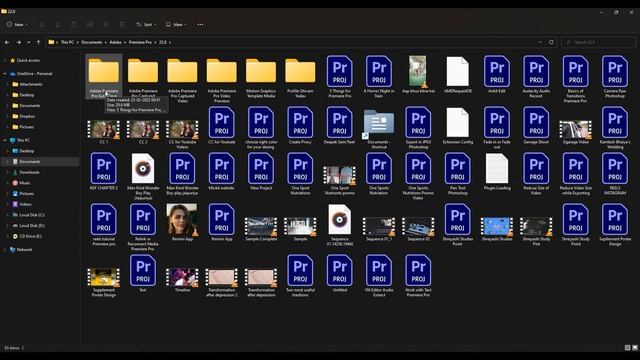640x360 pixels.
Task: Select 'Premiere Pro' in the address breadcrumb
Action: (140, 42)
